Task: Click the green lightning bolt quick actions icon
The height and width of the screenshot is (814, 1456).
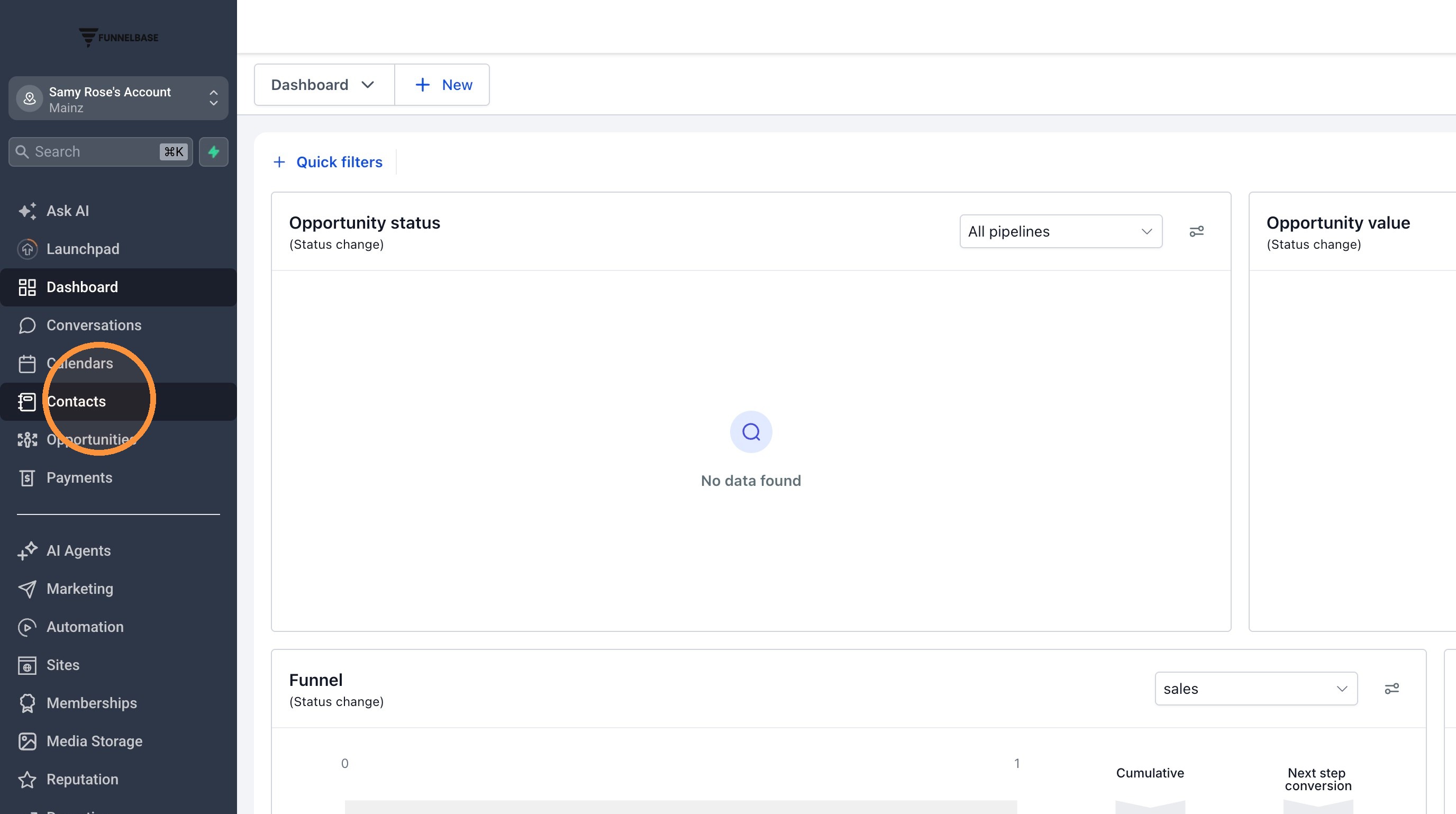Action: click(x=213, y=151)
